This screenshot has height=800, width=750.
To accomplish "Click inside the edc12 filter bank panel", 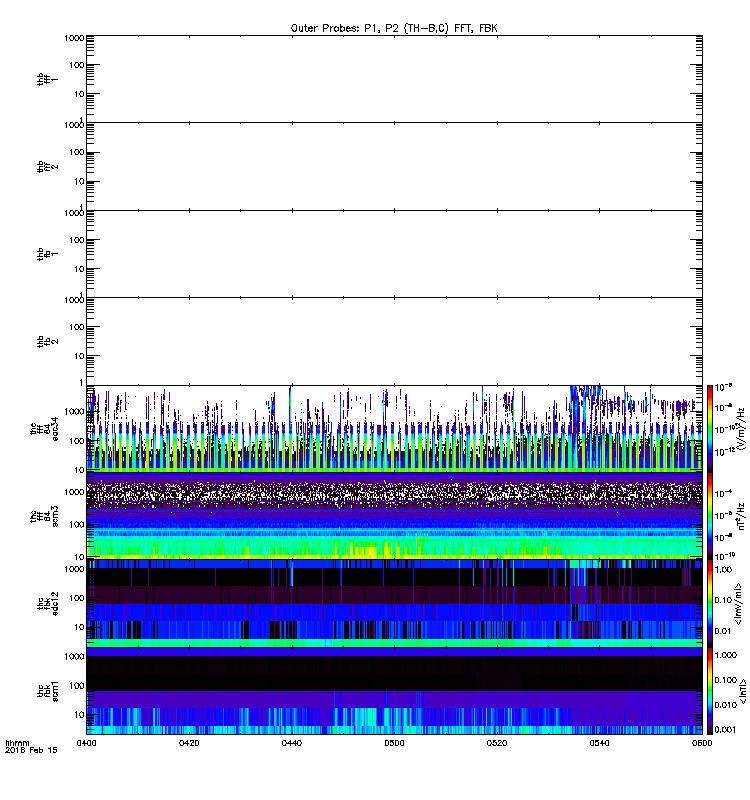I will click(x=394, y=604).
